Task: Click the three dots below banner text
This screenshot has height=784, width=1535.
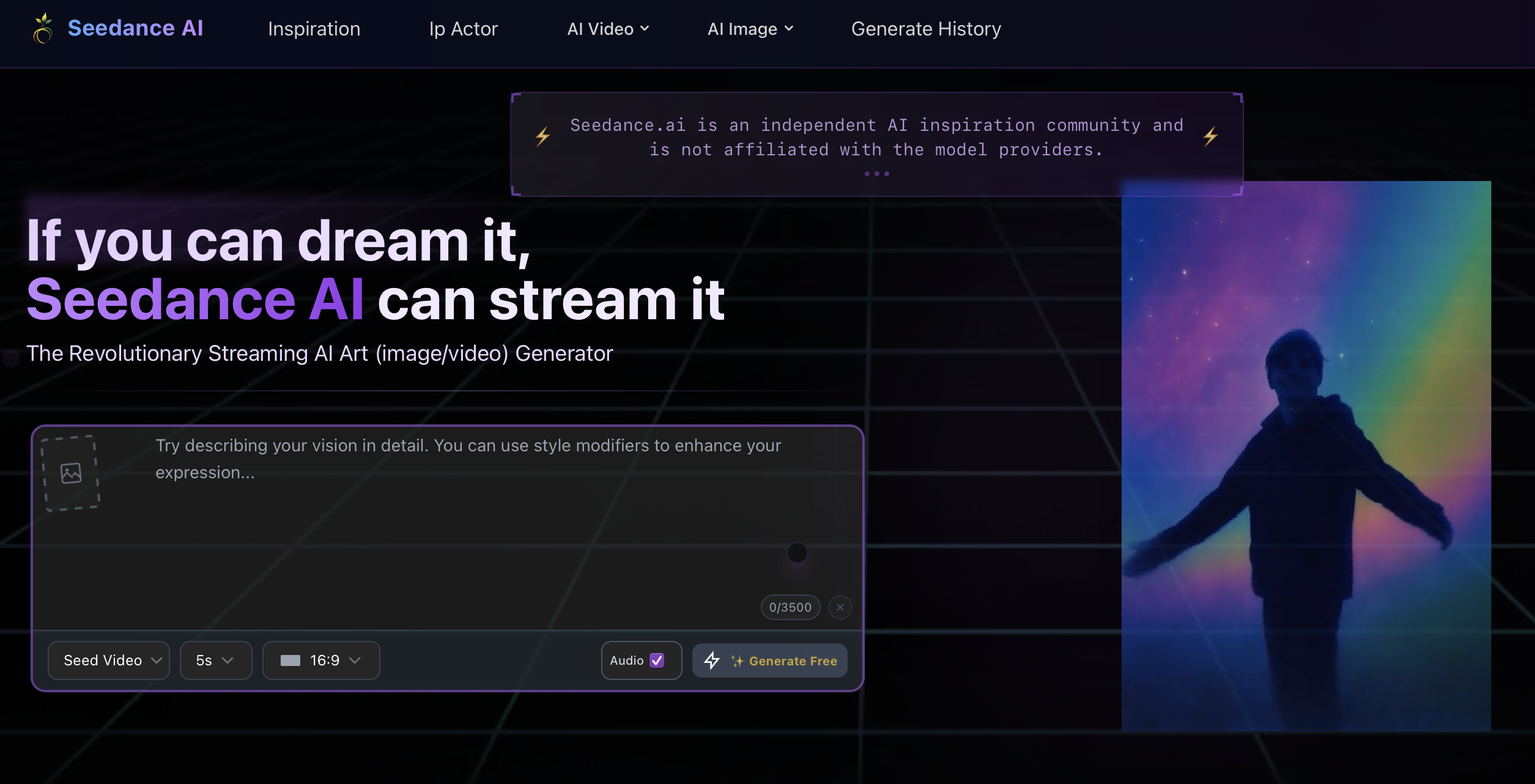Action: (x=876, y=174)
